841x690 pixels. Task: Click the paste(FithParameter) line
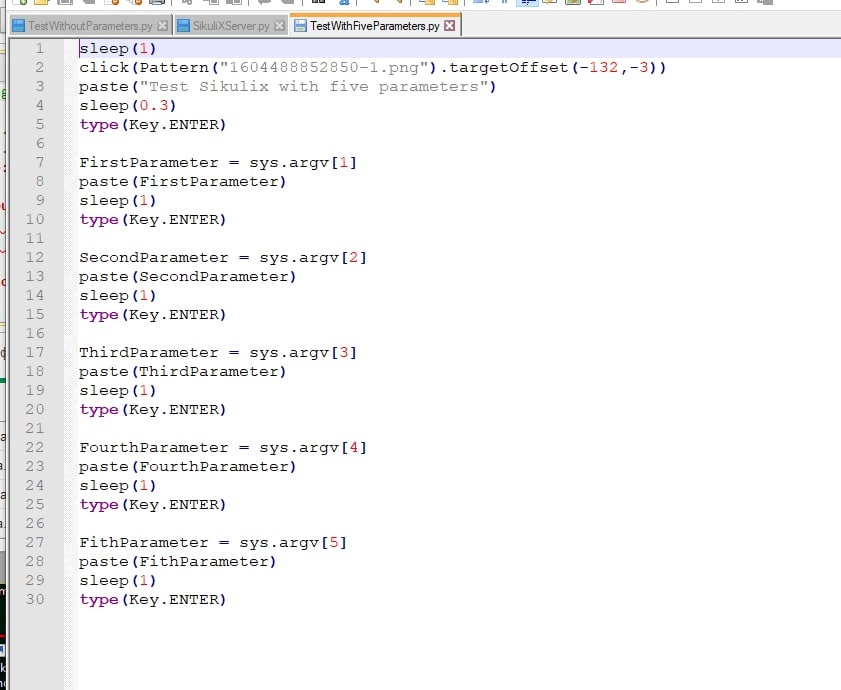click(178, 561)
